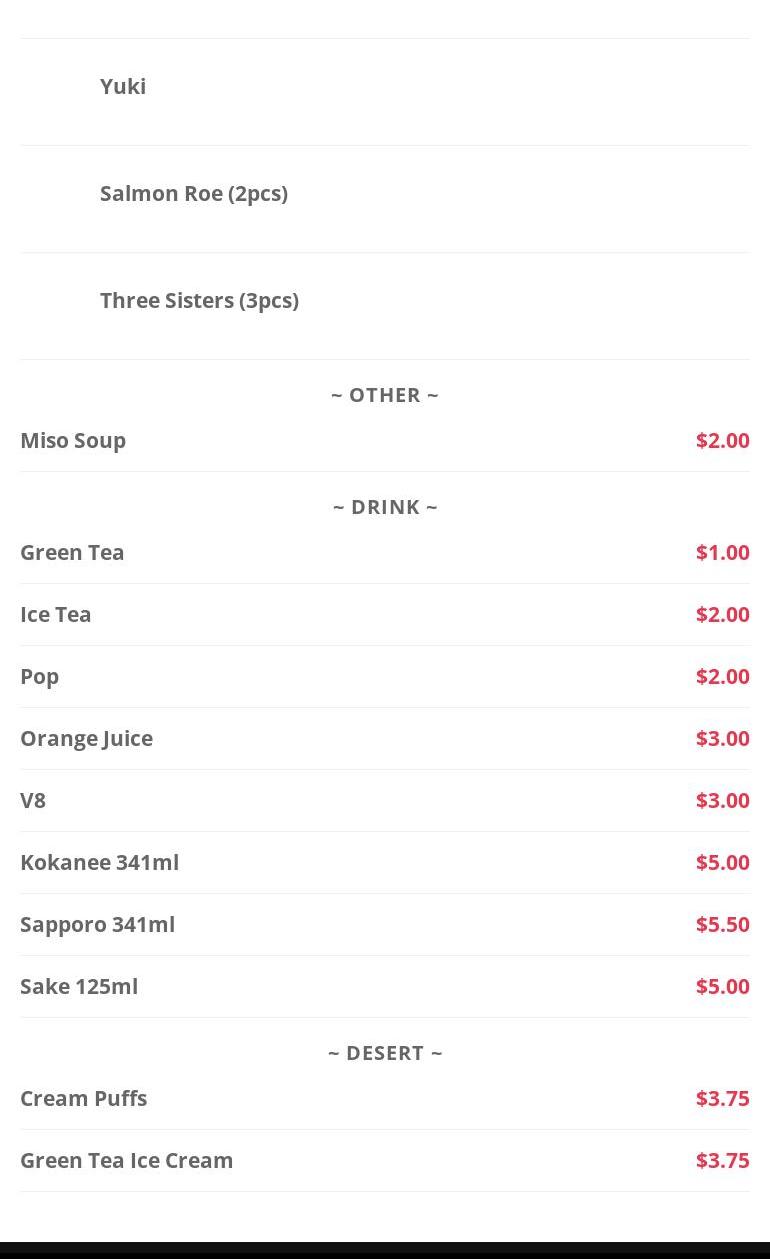Click the Miso Soup $2.00 price
Screen dimensions: 770x1259
[723, 440]
